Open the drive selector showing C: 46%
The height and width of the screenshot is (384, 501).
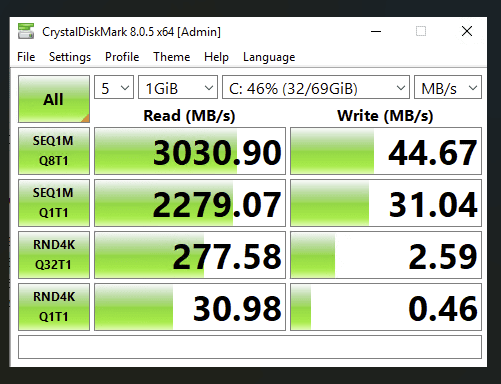point(316,87)
